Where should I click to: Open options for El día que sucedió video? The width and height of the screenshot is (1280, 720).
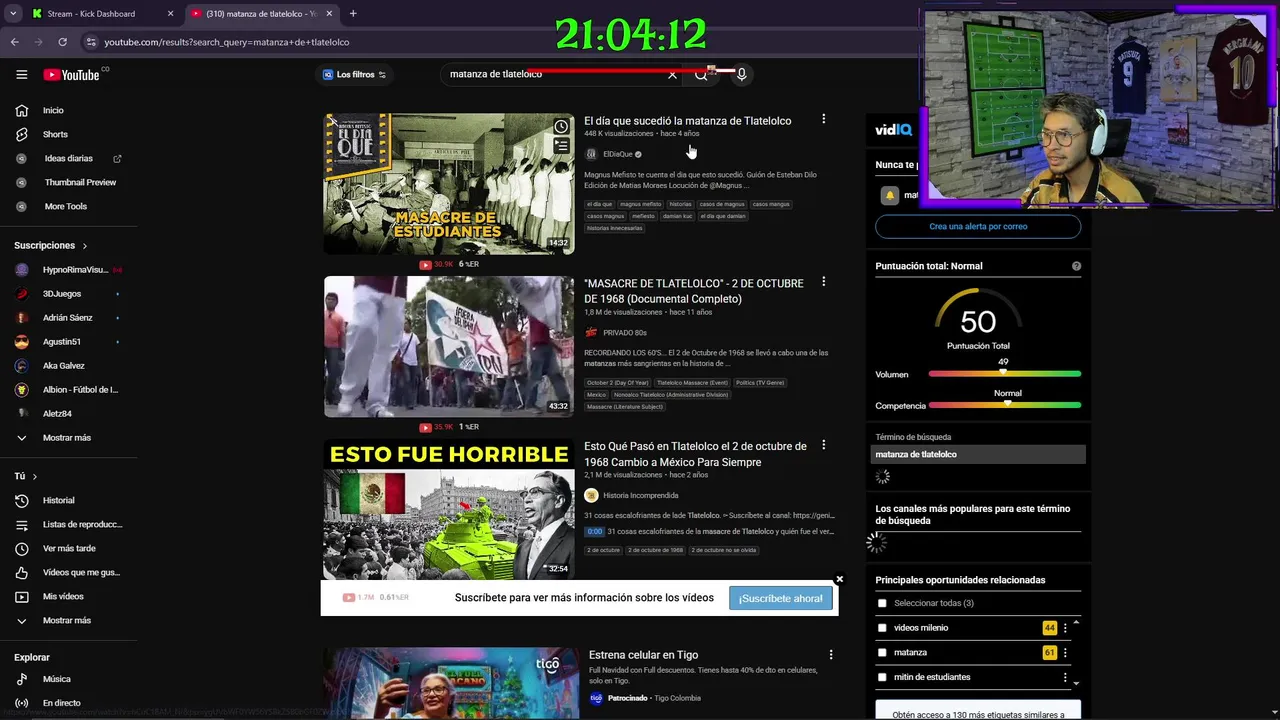[823, 119]
